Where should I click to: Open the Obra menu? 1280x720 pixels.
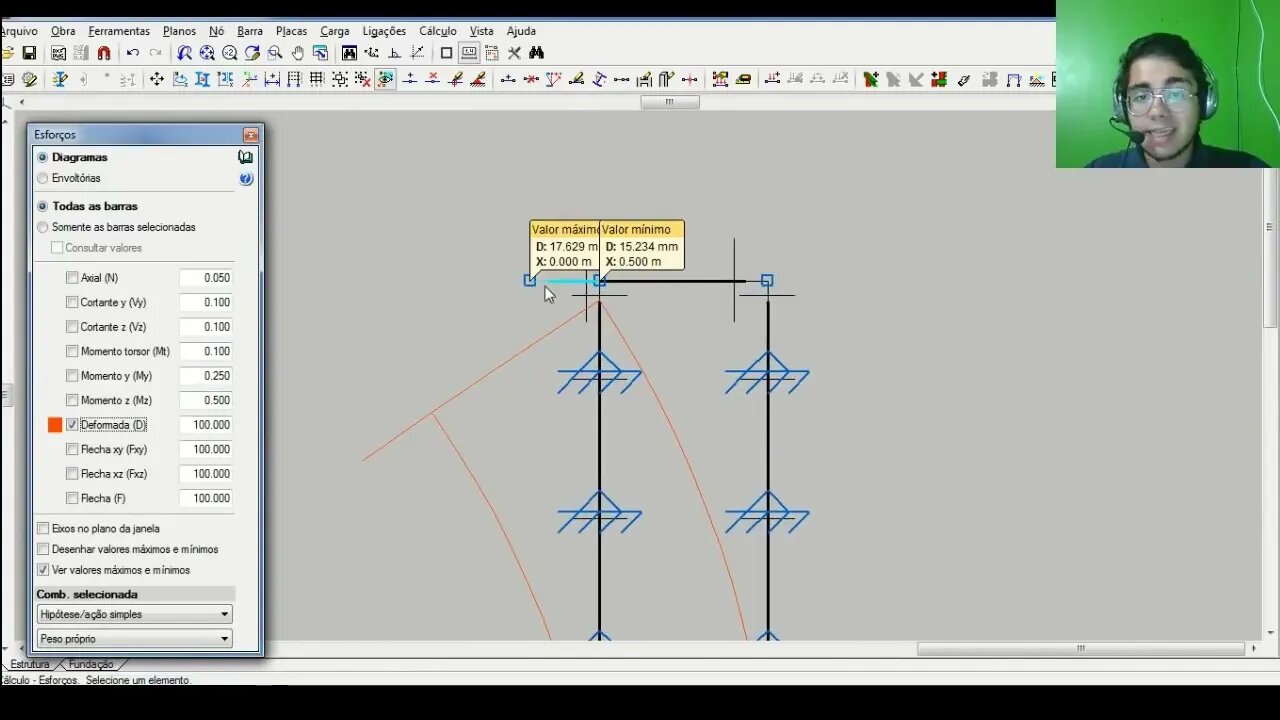(63, 31)
